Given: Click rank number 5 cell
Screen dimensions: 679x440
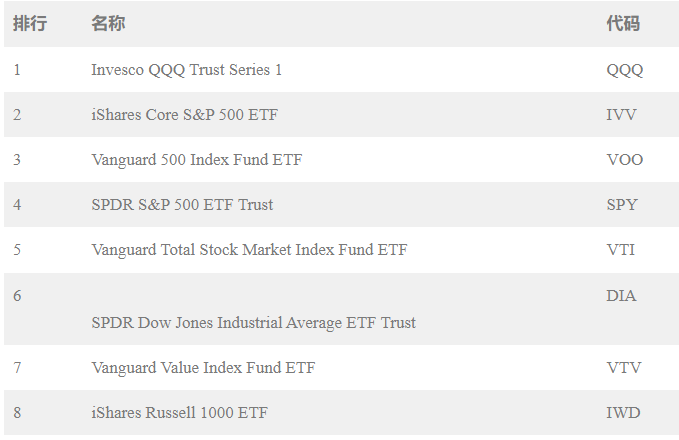Looking at the screenshot, I should [x=17, y=250].
